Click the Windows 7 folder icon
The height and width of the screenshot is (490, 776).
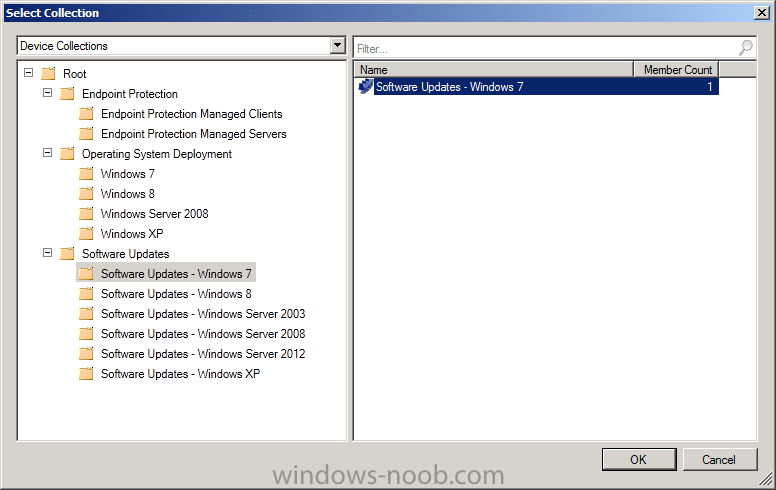point(86,174)
